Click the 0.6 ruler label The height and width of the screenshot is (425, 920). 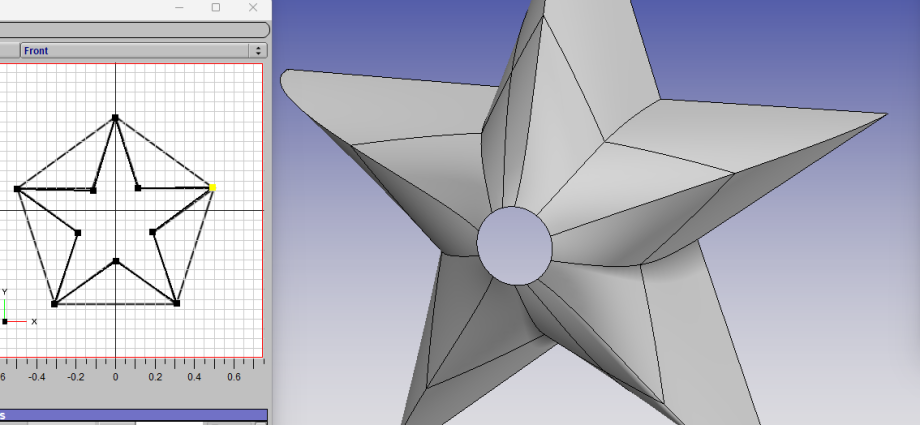click(234, 377)
